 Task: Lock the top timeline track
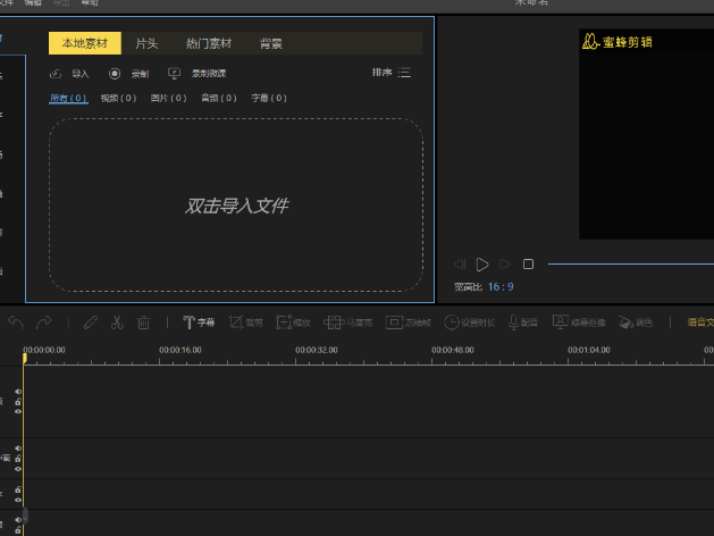[18, 402]
